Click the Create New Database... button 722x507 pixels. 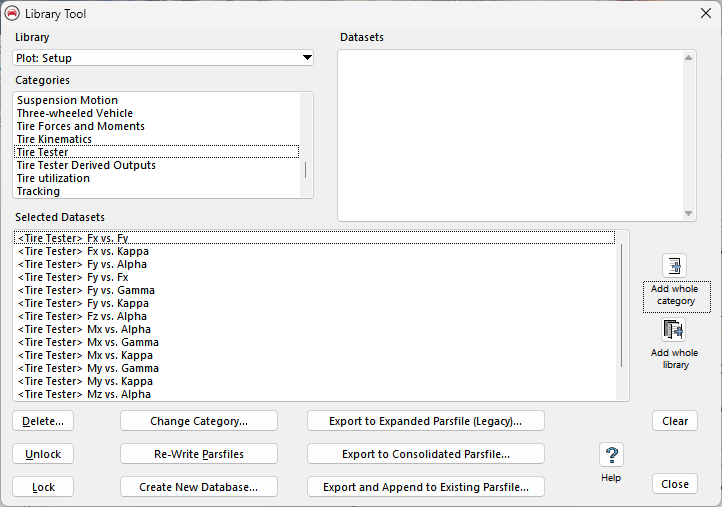pyautogui.click(x=199, y=487)
